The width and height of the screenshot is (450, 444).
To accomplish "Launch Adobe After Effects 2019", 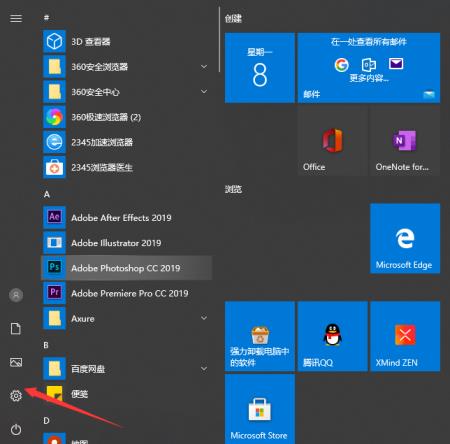I will tap(126, 217).
